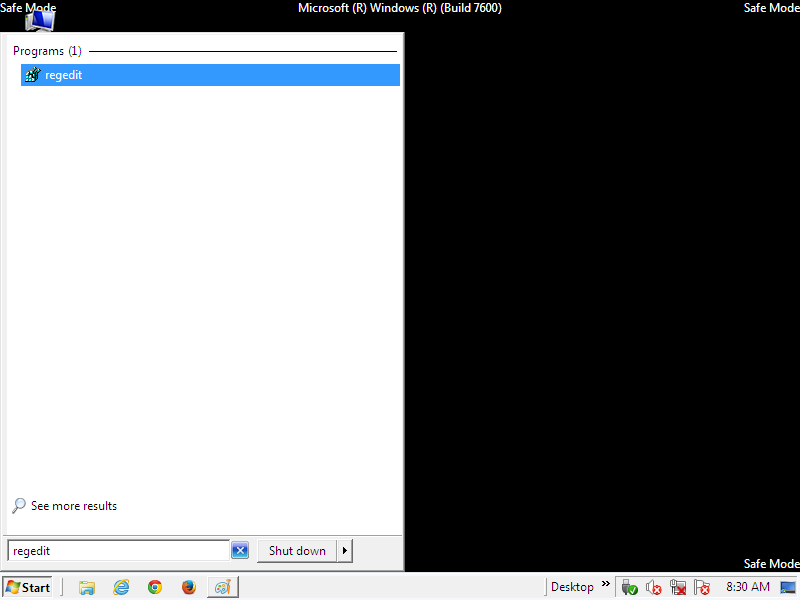Click the Programs (1) group header
Viewport: 800px width, 600px height.
(x=47, y=51)
